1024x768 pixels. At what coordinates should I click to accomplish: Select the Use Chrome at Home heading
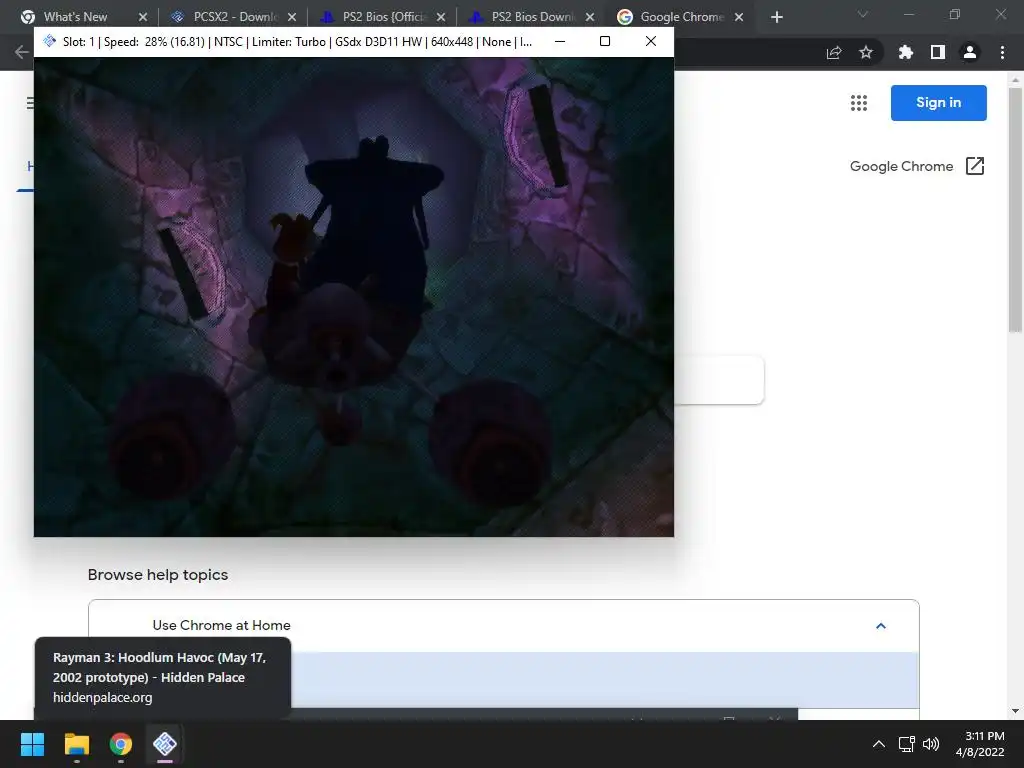[221, 625]
